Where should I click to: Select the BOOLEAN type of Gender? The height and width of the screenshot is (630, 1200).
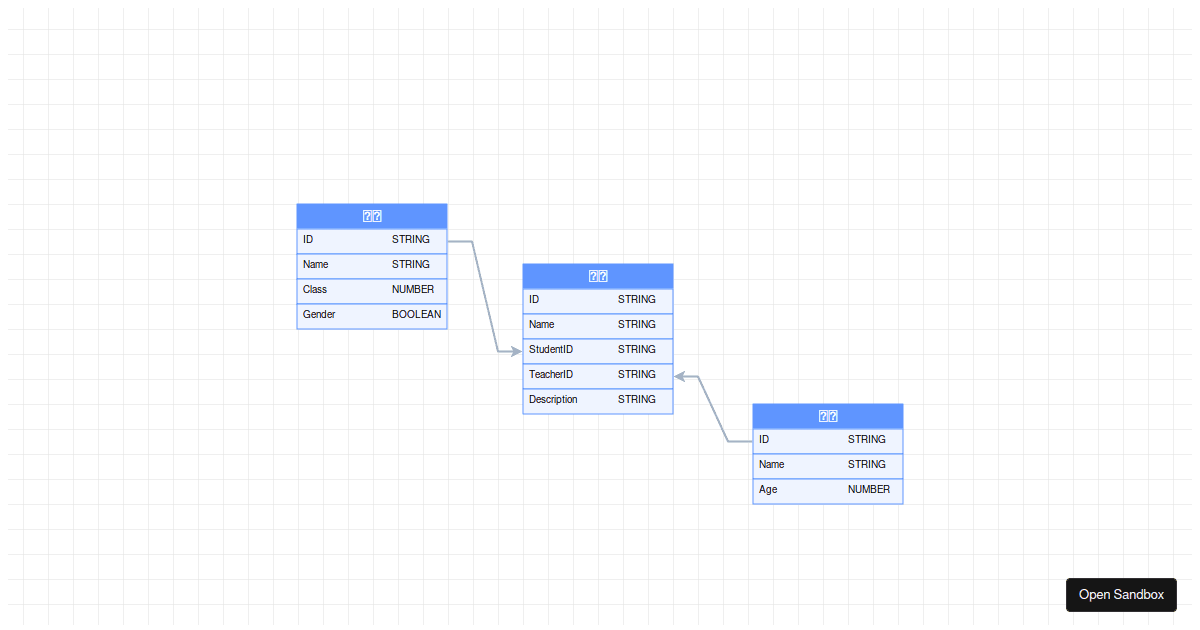pyautogui.click(x=416, y=315)
